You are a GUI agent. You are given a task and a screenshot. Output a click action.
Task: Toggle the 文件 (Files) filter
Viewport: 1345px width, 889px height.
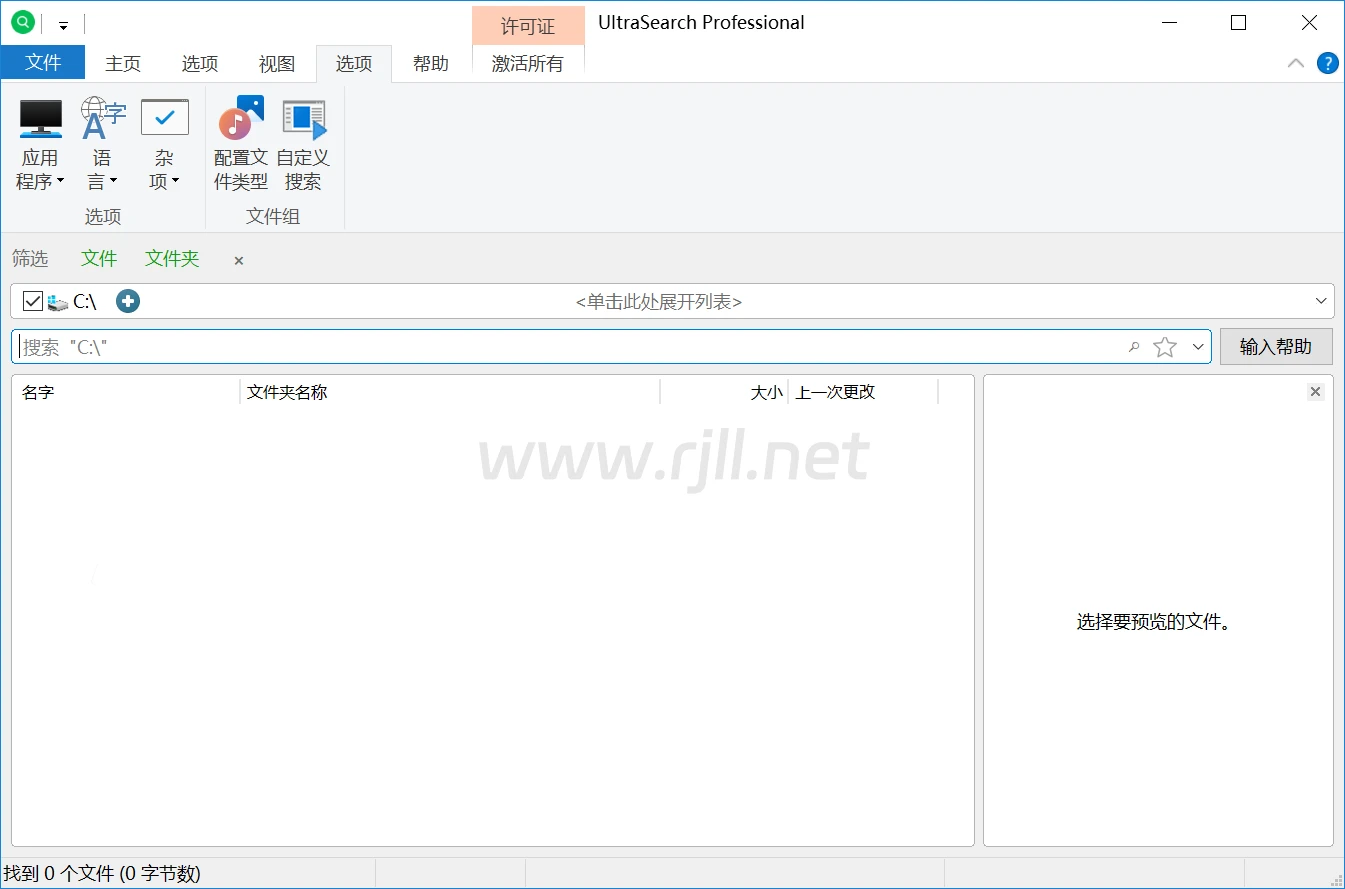coord(99,259)
